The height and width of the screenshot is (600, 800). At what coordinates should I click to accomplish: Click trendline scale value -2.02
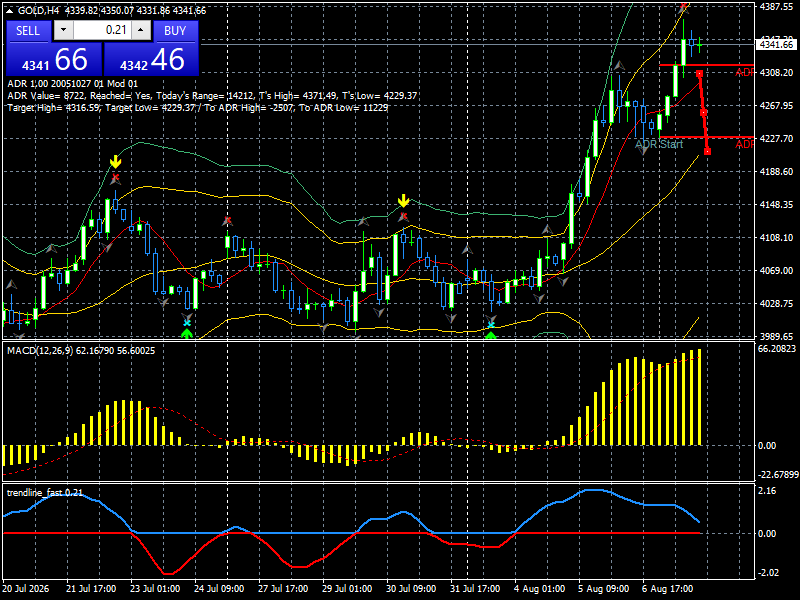tap(768, 572)
